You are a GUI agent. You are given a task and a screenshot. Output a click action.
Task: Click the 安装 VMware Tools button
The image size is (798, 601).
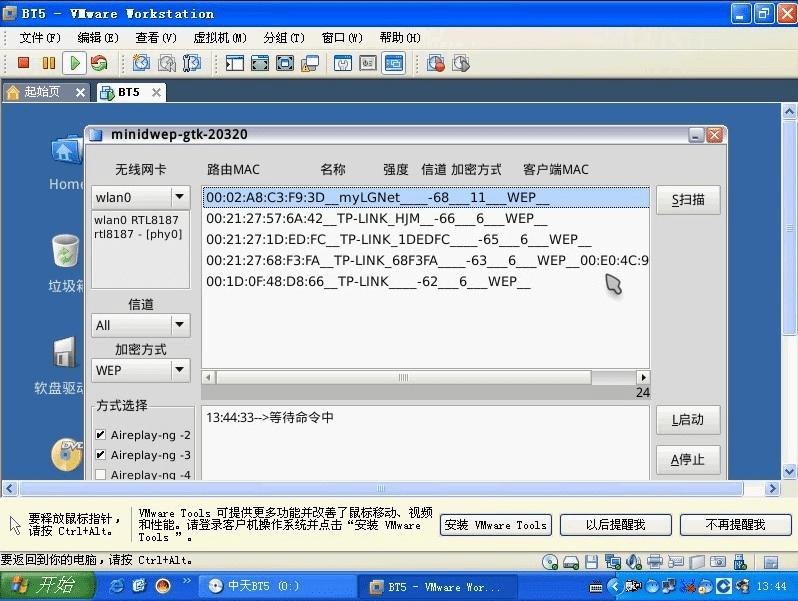496,525
